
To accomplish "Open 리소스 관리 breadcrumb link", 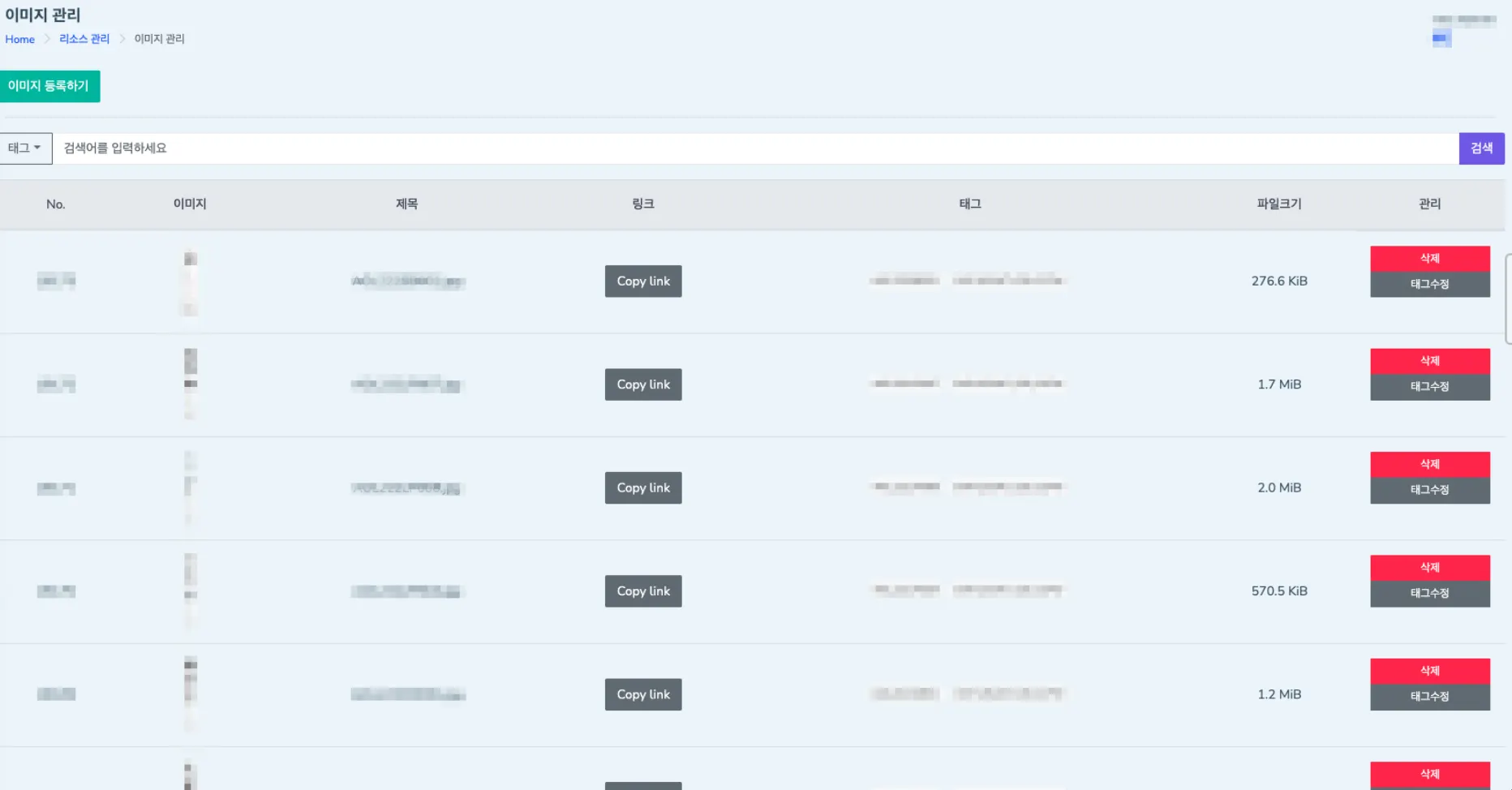I will tap(84, 39).
